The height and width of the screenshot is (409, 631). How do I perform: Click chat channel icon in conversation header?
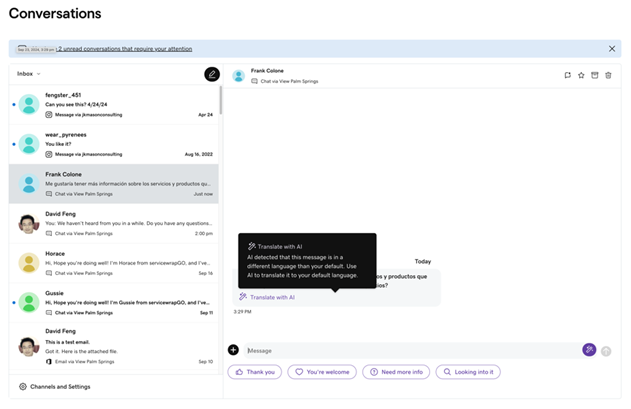point(254,81)
